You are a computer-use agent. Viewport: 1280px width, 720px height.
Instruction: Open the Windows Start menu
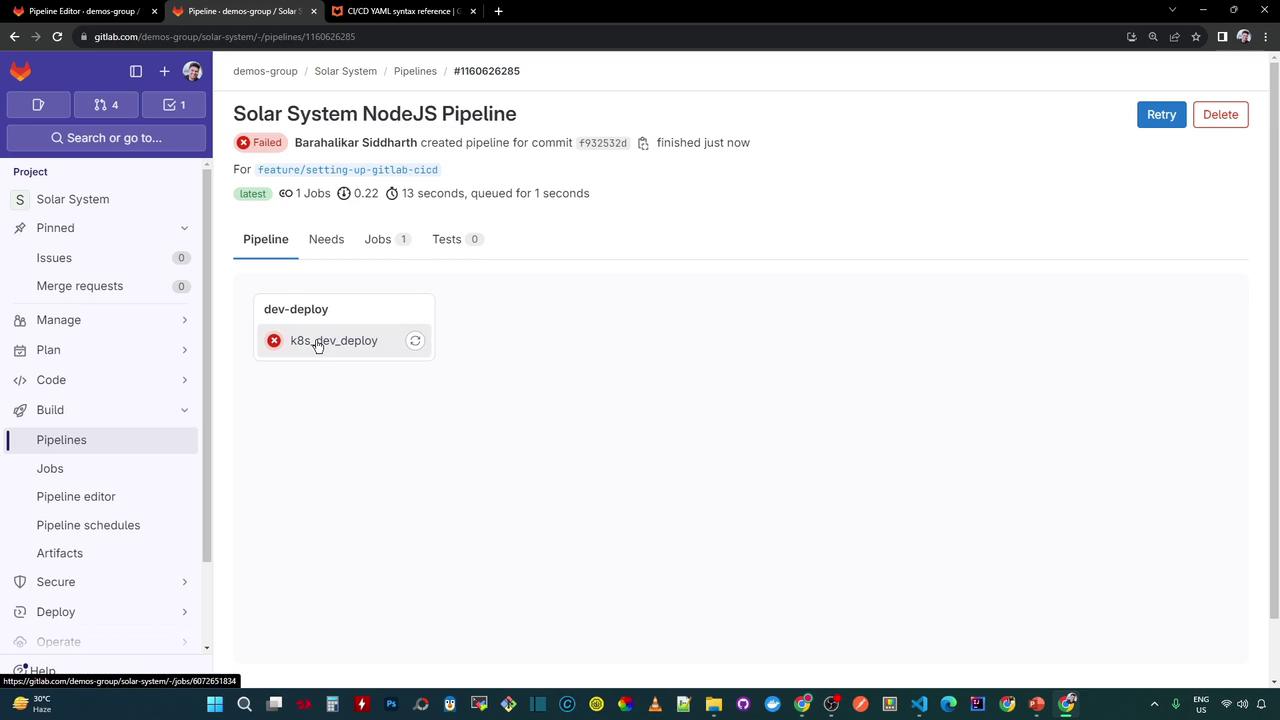point(215,704)
